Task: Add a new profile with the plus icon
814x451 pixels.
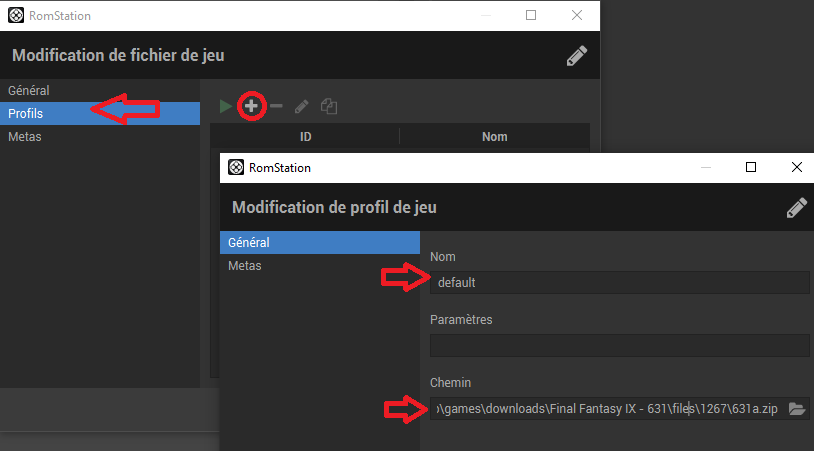Action: [x=252, y=105]
